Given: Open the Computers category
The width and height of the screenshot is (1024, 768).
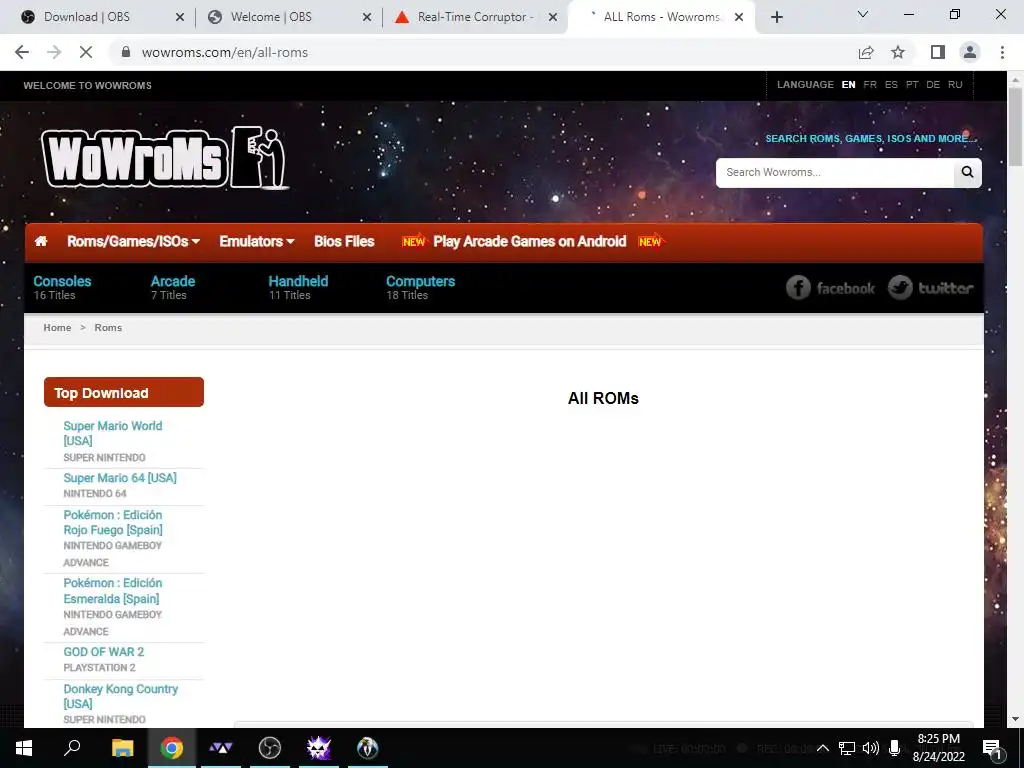Looking at the screenshot, I should click(x=420, y=281).
